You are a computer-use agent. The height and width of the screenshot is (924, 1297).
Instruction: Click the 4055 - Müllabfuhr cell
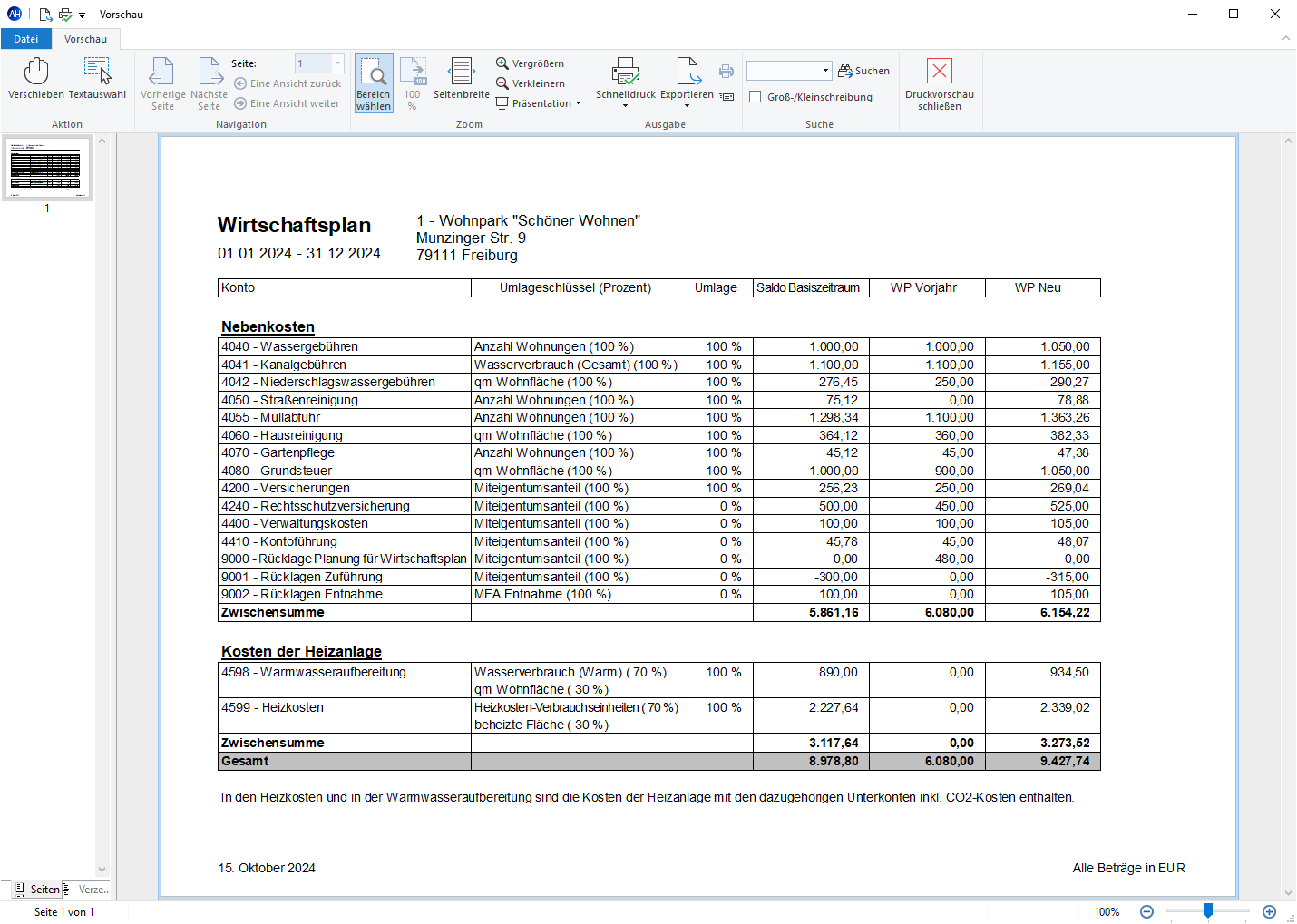(x=345, y=417)
